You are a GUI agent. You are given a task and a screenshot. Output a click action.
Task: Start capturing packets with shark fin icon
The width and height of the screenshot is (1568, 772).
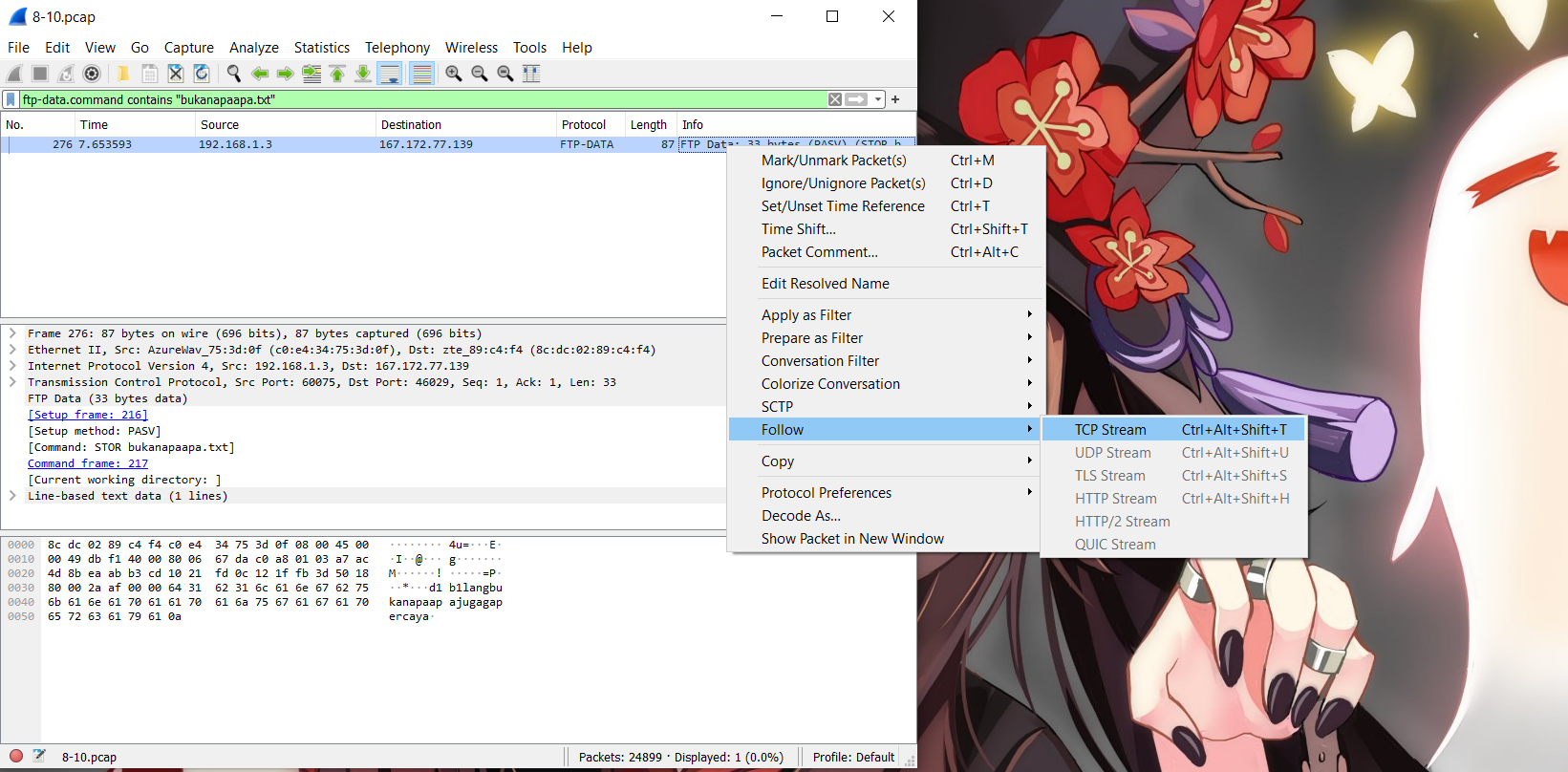tap(14, 74)
